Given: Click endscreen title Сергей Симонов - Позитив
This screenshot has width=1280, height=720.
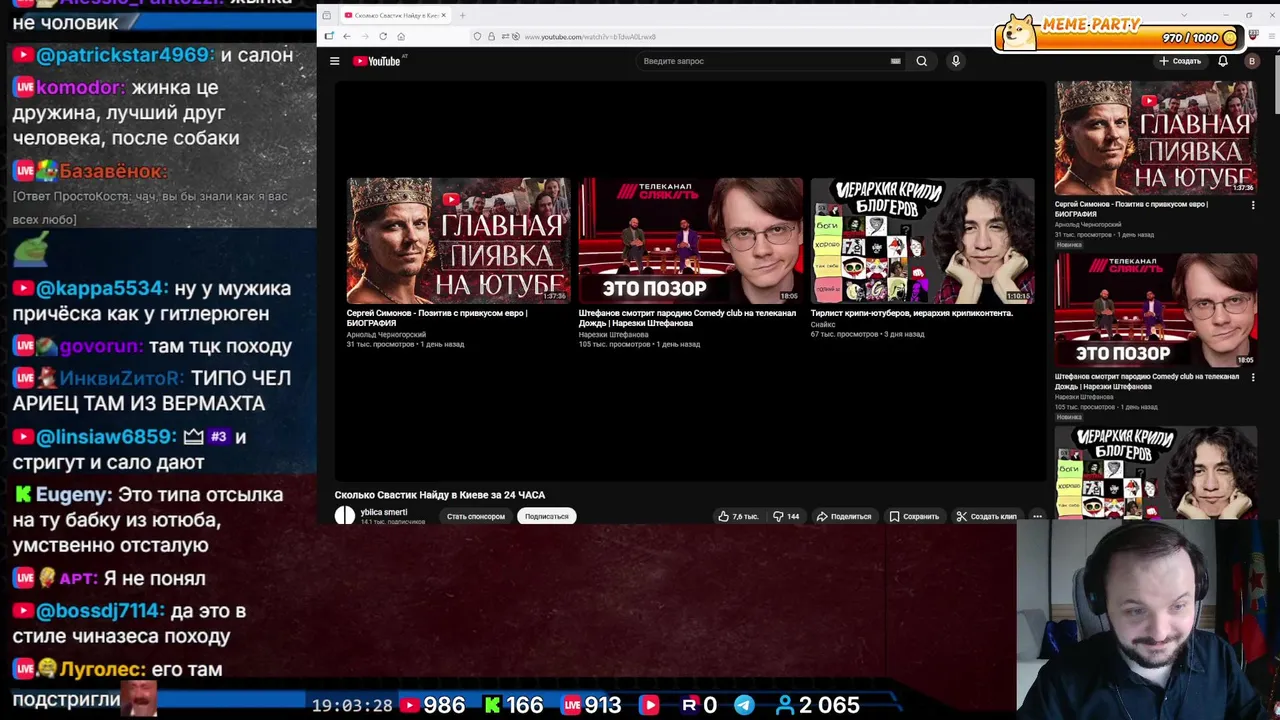Looking at the screenshot, I should pos(437,318).
